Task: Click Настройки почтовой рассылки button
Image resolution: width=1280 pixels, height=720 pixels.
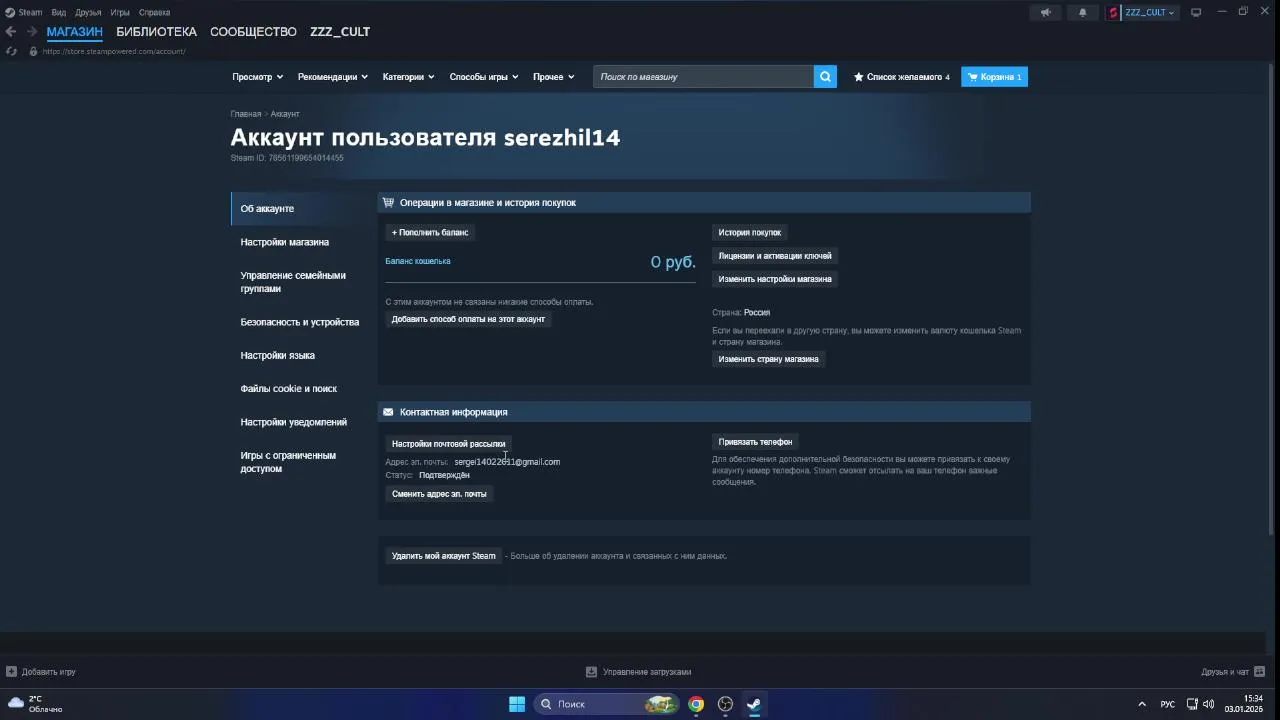Action: click(449, 443)
